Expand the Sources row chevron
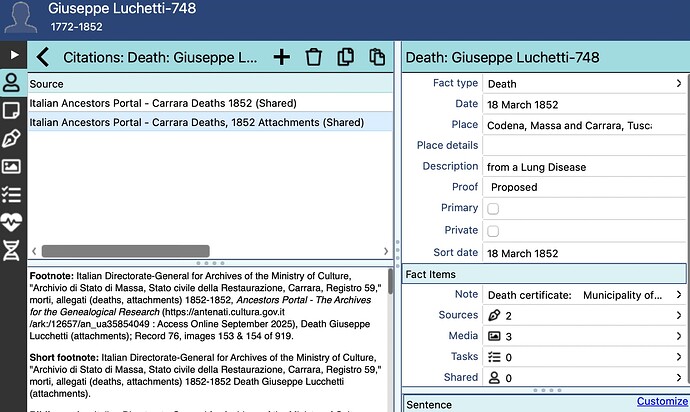Image resolution: width=690 pixels, height=412 pixels. point(679,315)
